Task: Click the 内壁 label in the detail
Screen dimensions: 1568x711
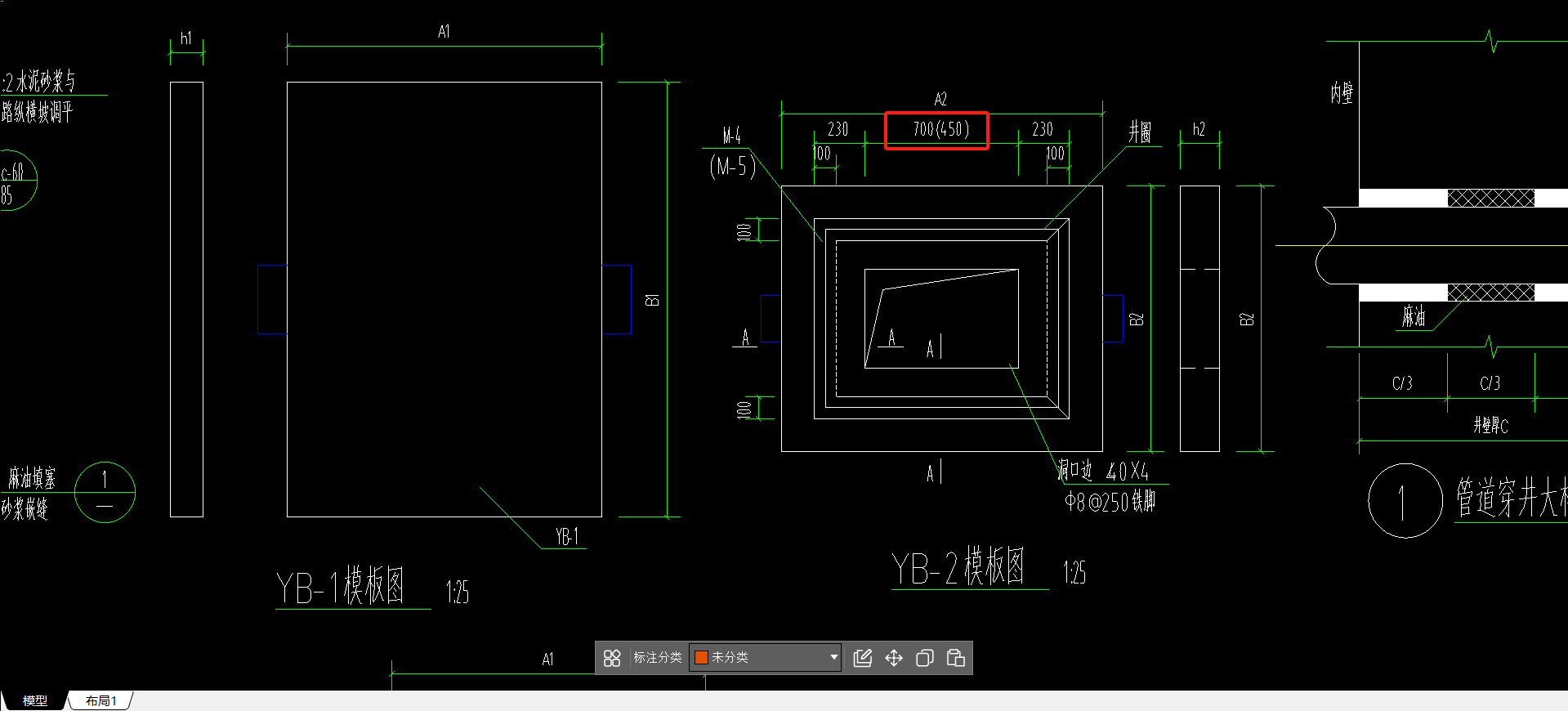Action: point(1342,93)
